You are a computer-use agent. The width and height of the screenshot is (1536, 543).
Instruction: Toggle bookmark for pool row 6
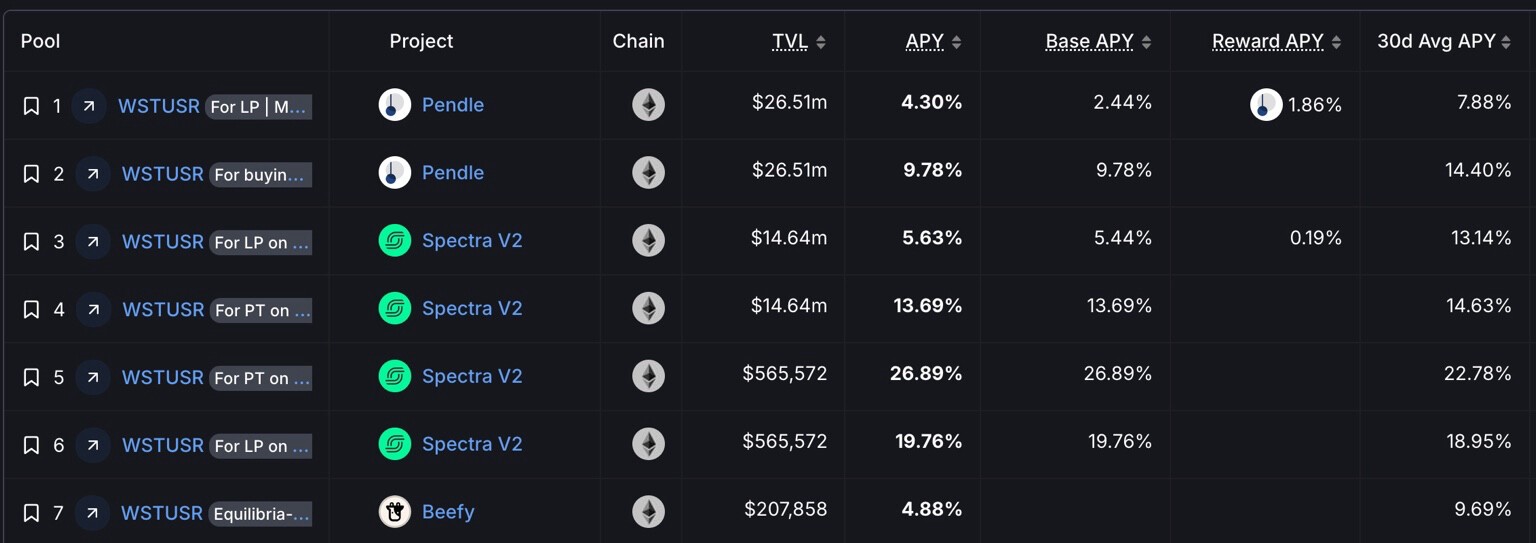point(31,445)
